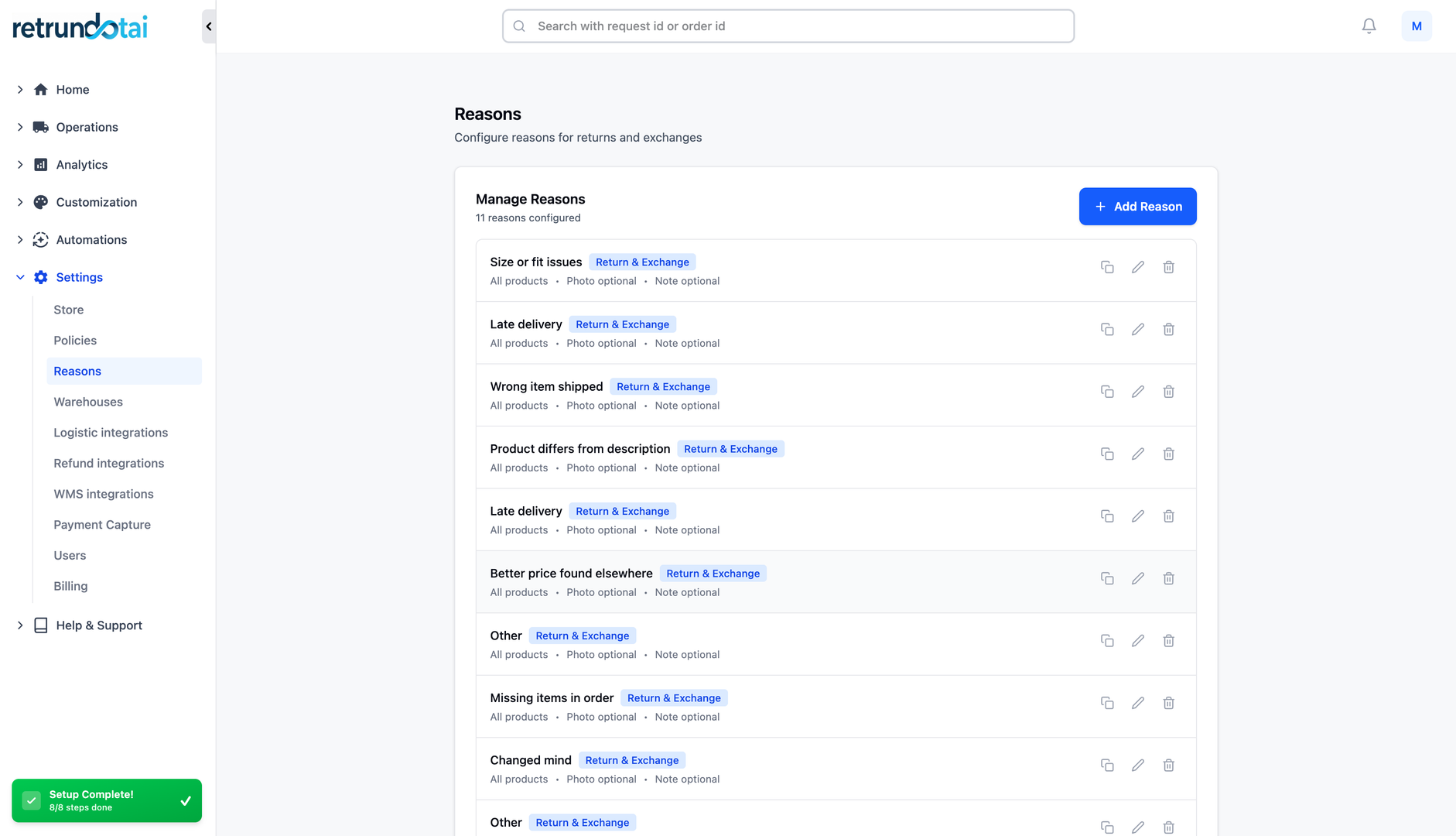Delete the Better price found elsewhere reason

(x=1168, y=578)
